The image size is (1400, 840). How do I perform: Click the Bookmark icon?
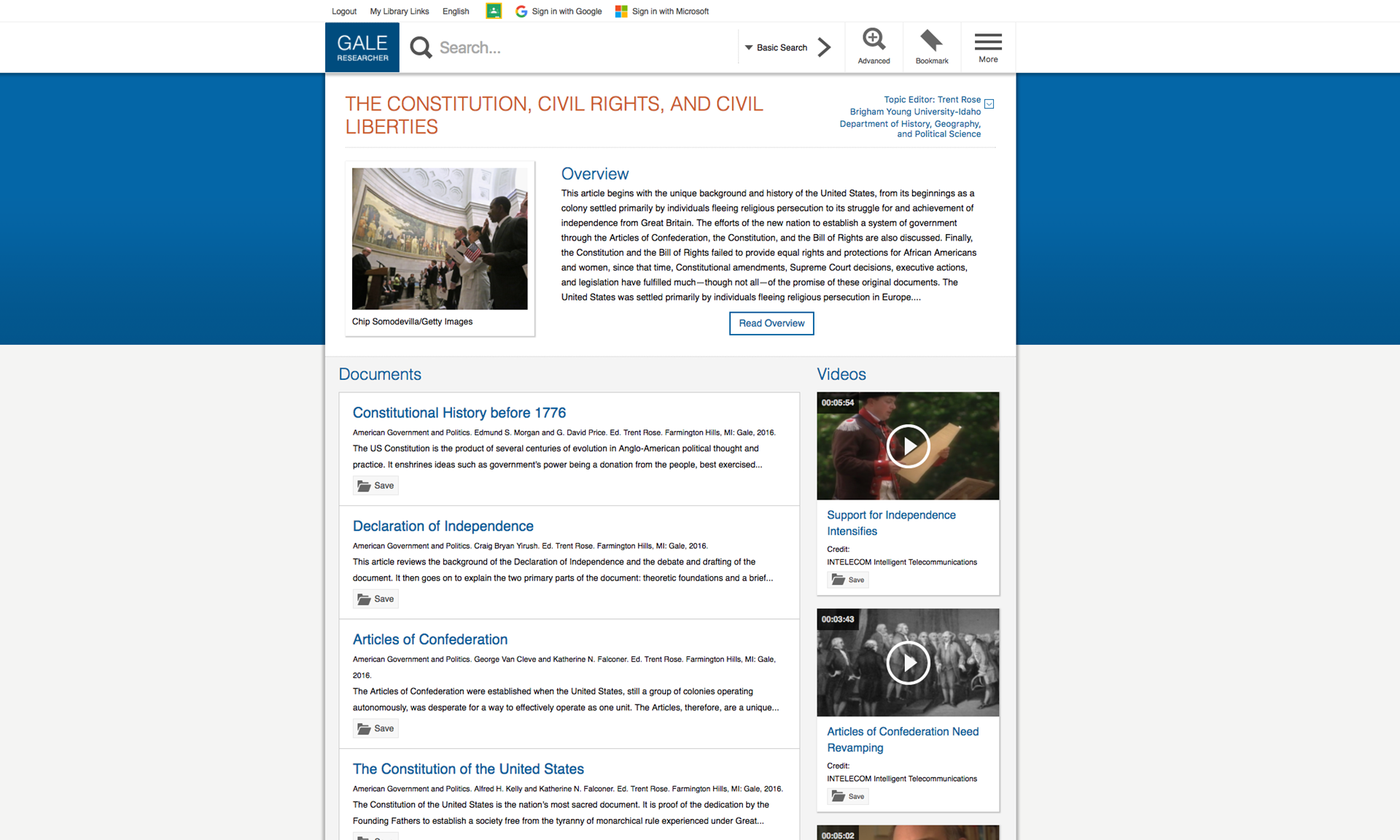point(932,47)
